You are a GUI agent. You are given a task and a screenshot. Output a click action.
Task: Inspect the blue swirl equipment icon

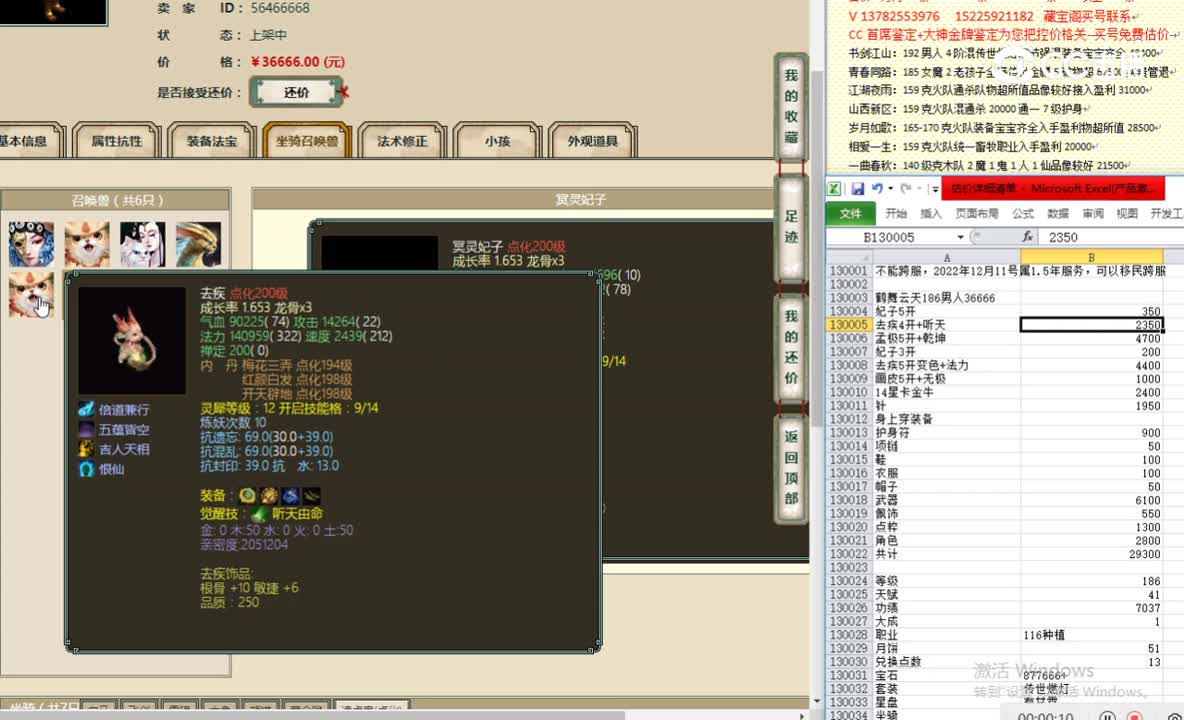point(291,495)
